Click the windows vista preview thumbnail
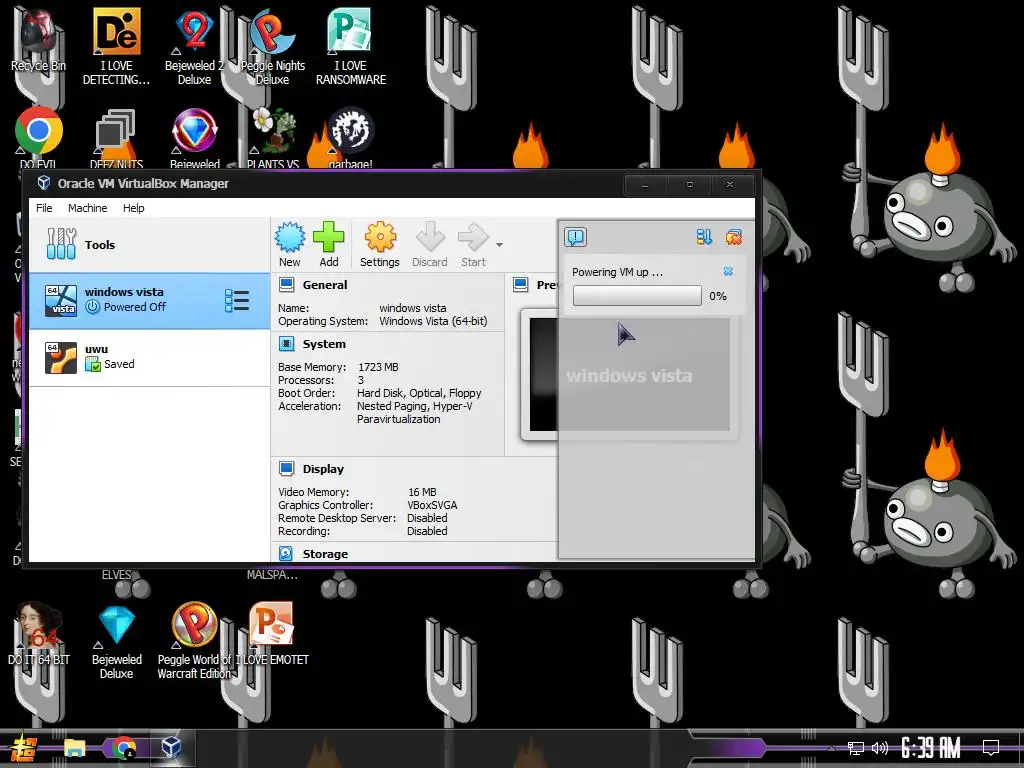Screen dimensions: 1024x768 pyautogui.click(x=630, y=375)
